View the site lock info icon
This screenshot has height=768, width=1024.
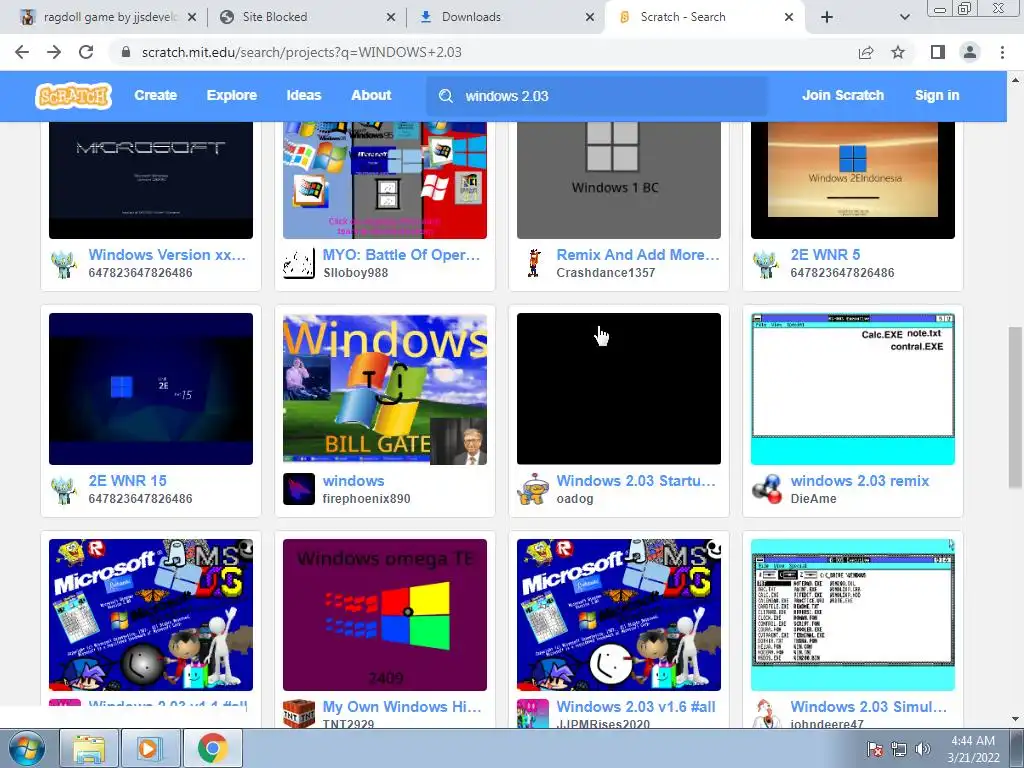[x=126, y=52]
